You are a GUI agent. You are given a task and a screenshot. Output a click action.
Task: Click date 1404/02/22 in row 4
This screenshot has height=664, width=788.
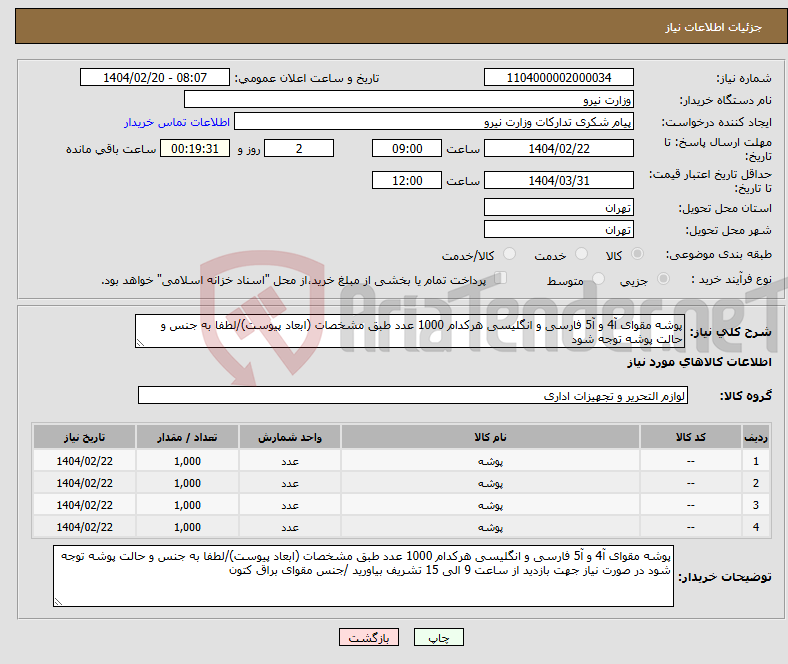point(84,527)
